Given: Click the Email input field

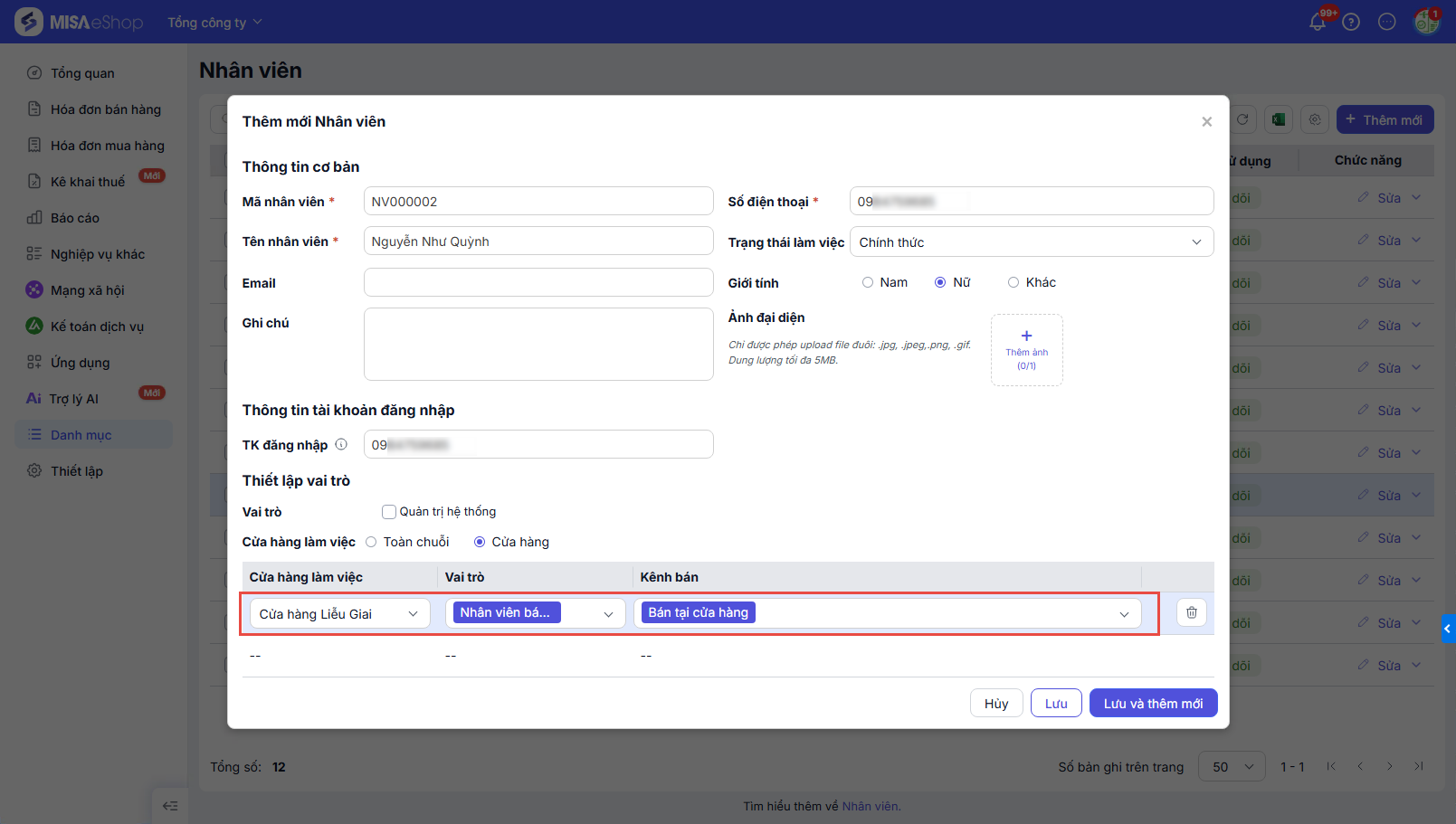Looking at the screenshot, I should coord(538,282).
